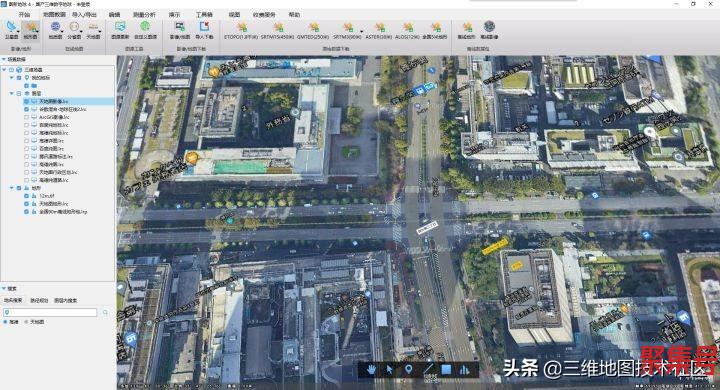Toggle checkbox for ArcGIS影像.lrc layer
This screenshot has height=390, width=720.
[26, 117]
